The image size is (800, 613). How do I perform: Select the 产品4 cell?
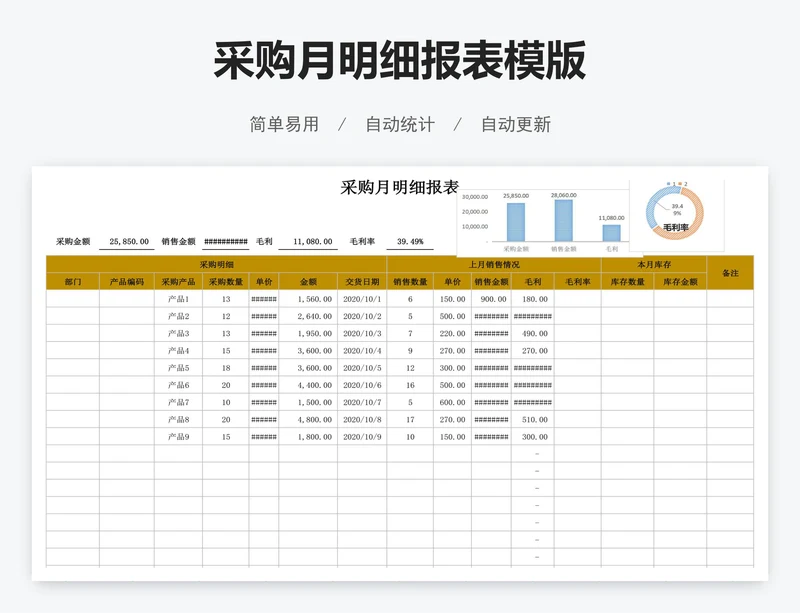click(x=179, y=351)
